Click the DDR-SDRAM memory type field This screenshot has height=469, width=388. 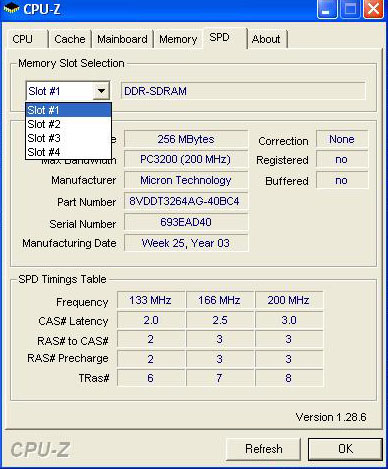(x=243, y=91)
